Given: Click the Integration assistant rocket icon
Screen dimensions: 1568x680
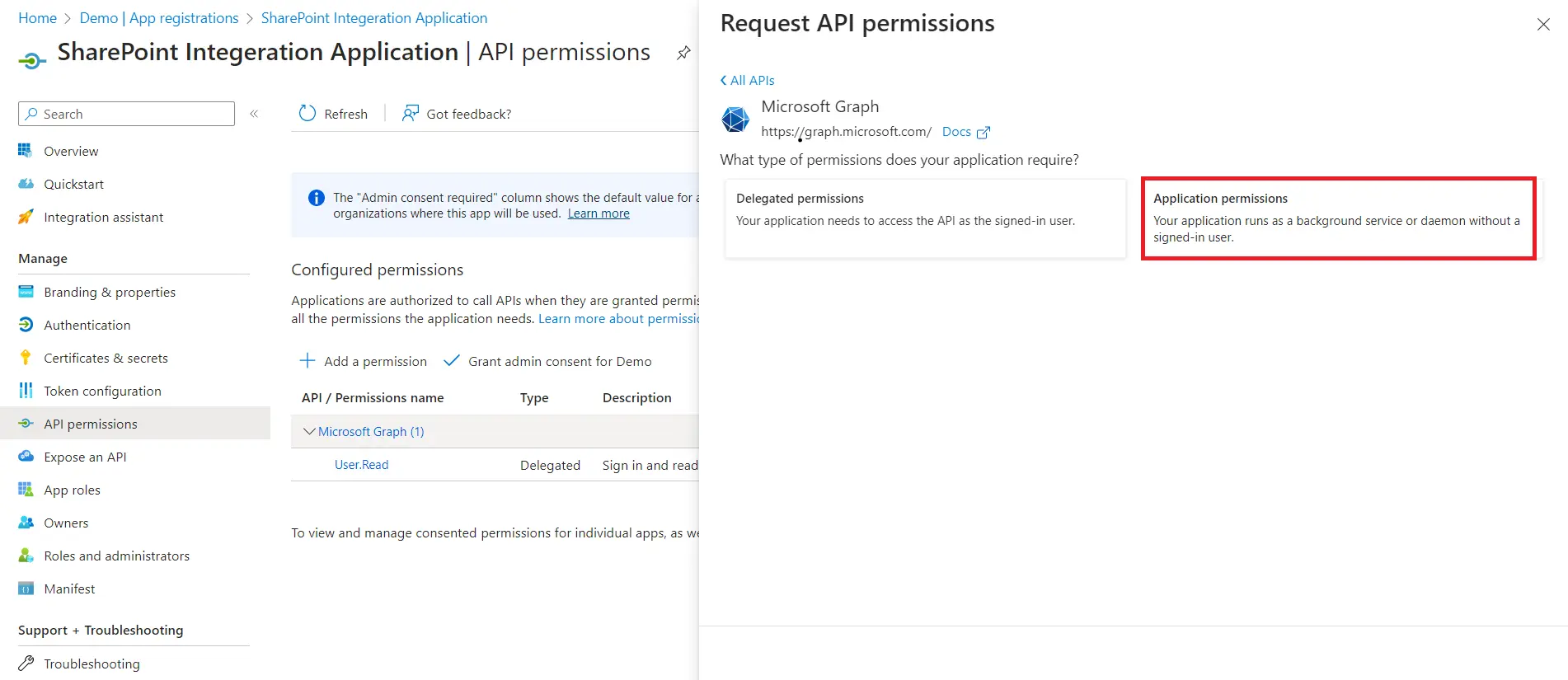Looking at the screenshot, I should pos(26,217).
